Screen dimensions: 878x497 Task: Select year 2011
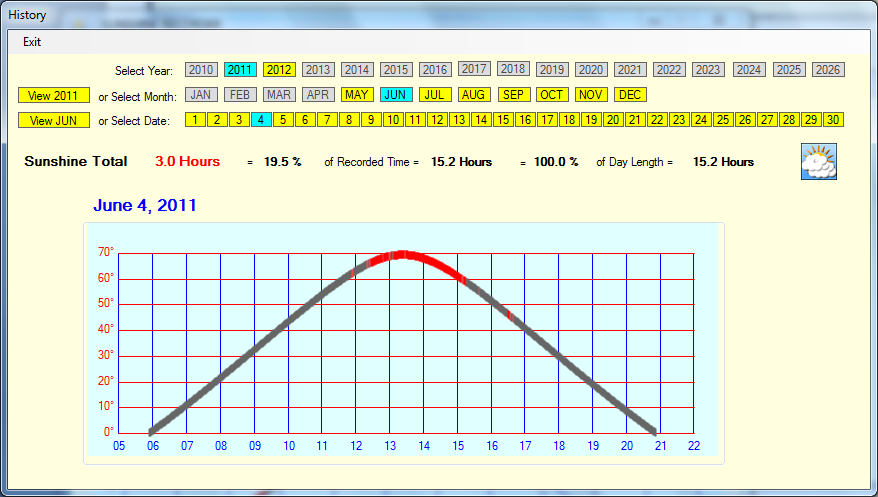(240, 69)
